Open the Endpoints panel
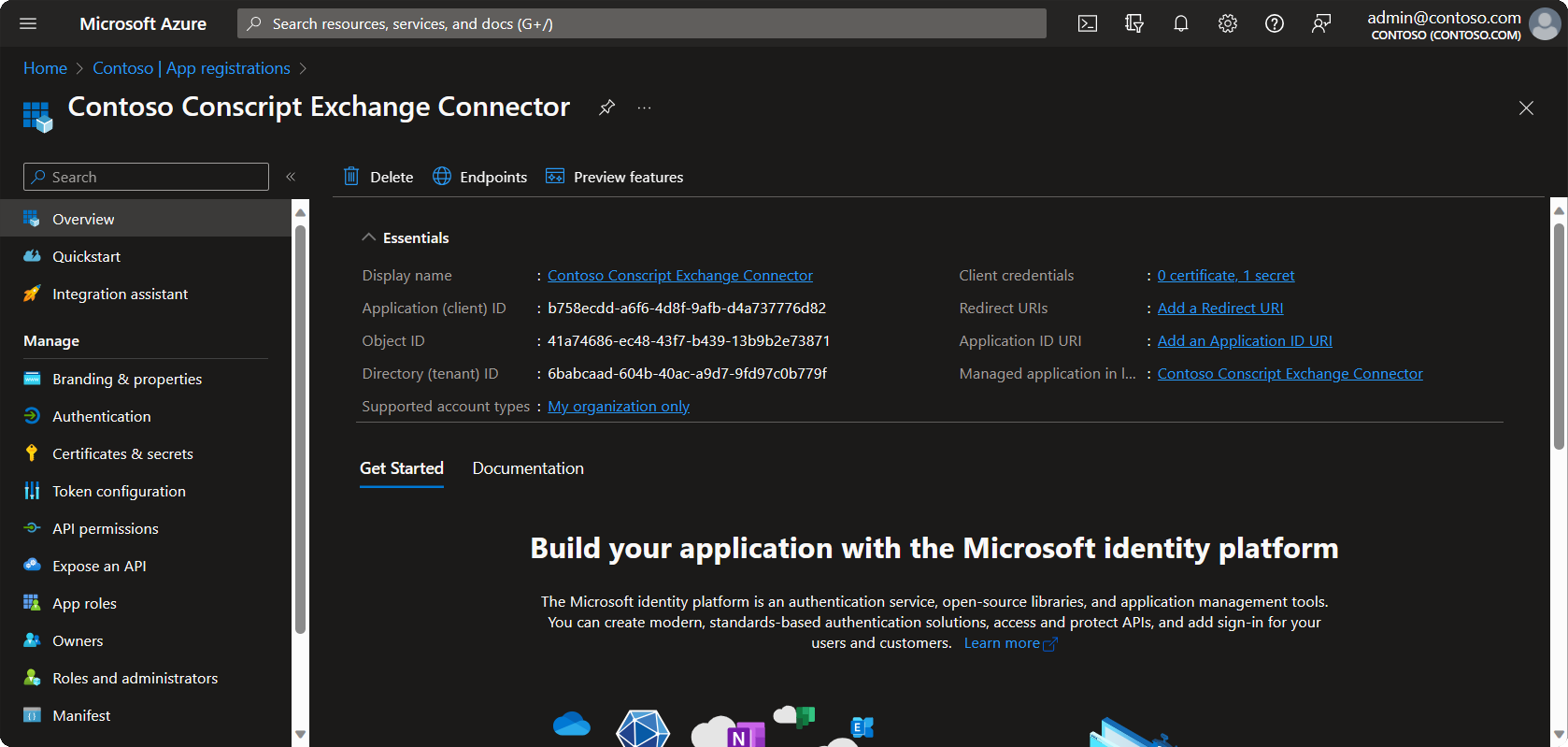The height and width of the screenshot is (747, 1568). [480, 177]
